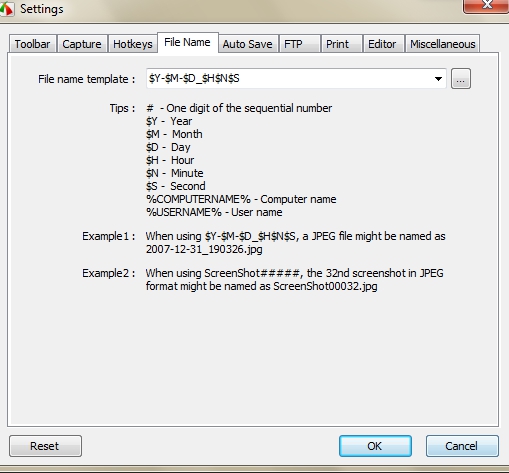The height and width of the screenshot is (473, 509).
Task: Click inside the file name template field
Action: pyautogui.click(x=289, y=79)
